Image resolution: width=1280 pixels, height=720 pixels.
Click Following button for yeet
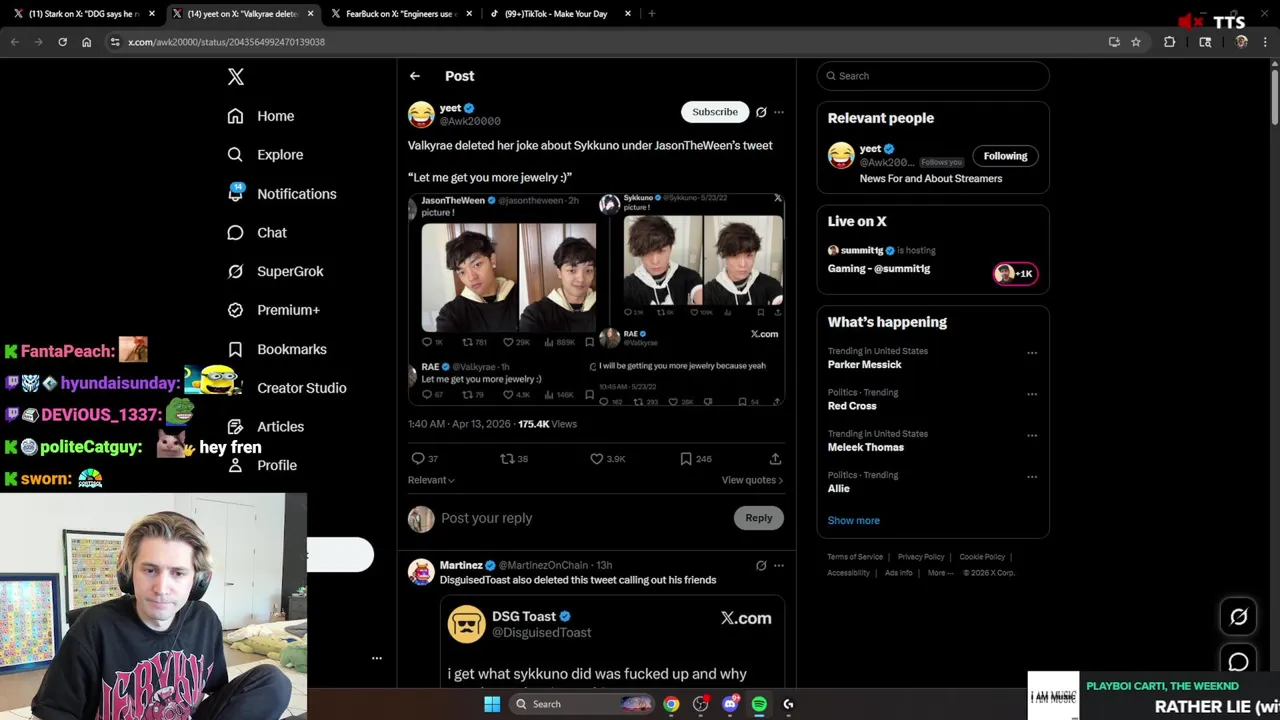click(x=1005, y=156)
